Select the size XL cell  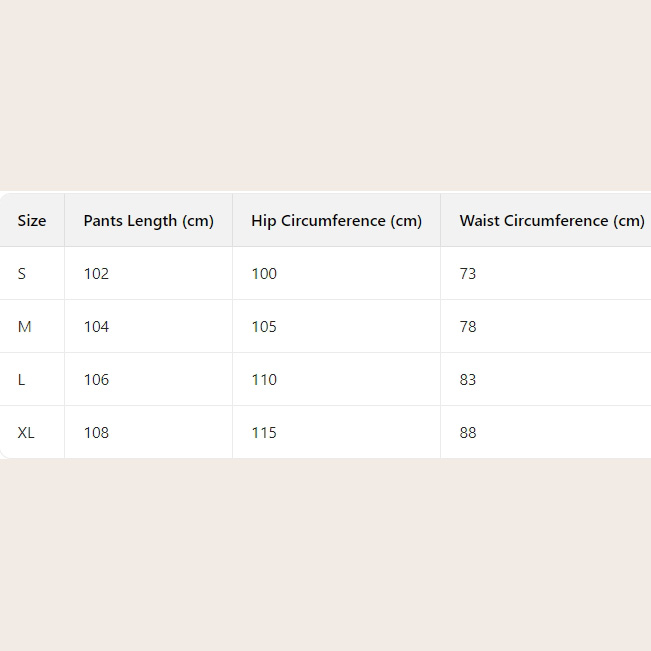26,433
